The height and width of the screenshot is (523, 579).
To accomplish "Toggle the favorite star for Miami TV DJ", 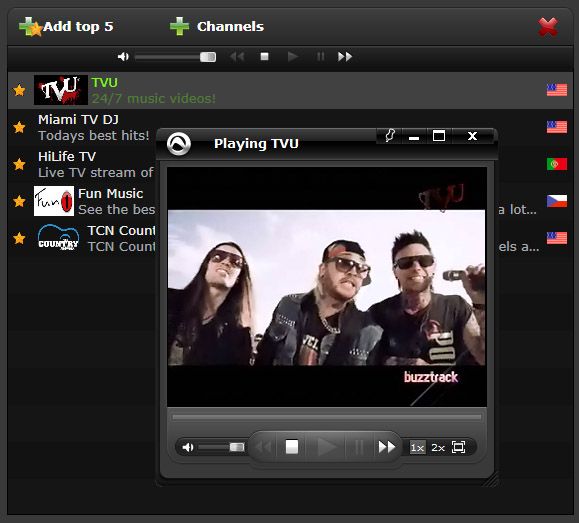I will point(19,127).
